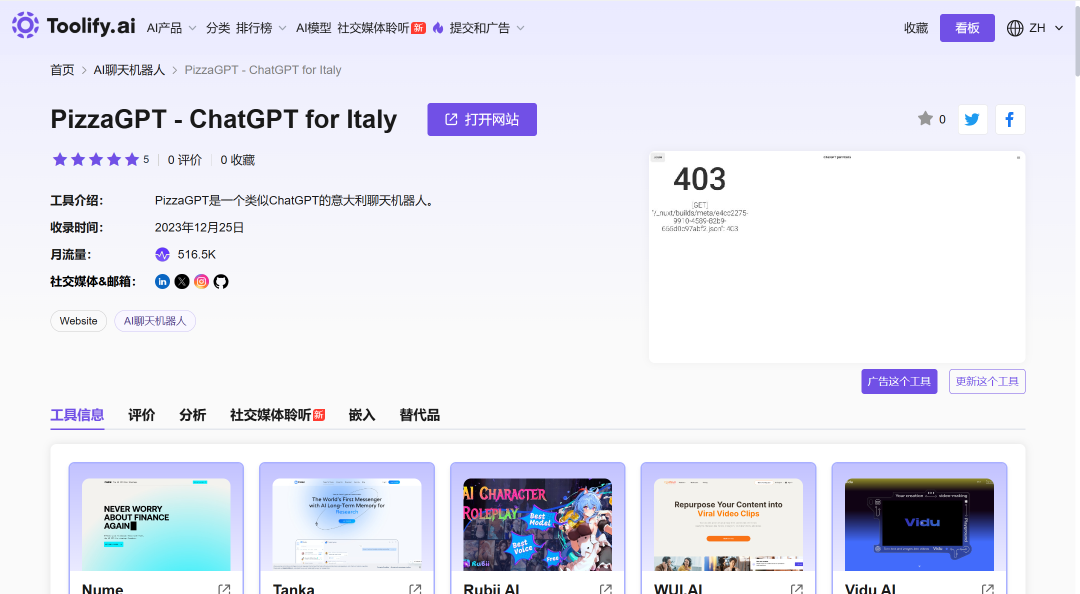Click the Website tag
The width and height of the screenshot is (1080, 594).
coord(79,320)
